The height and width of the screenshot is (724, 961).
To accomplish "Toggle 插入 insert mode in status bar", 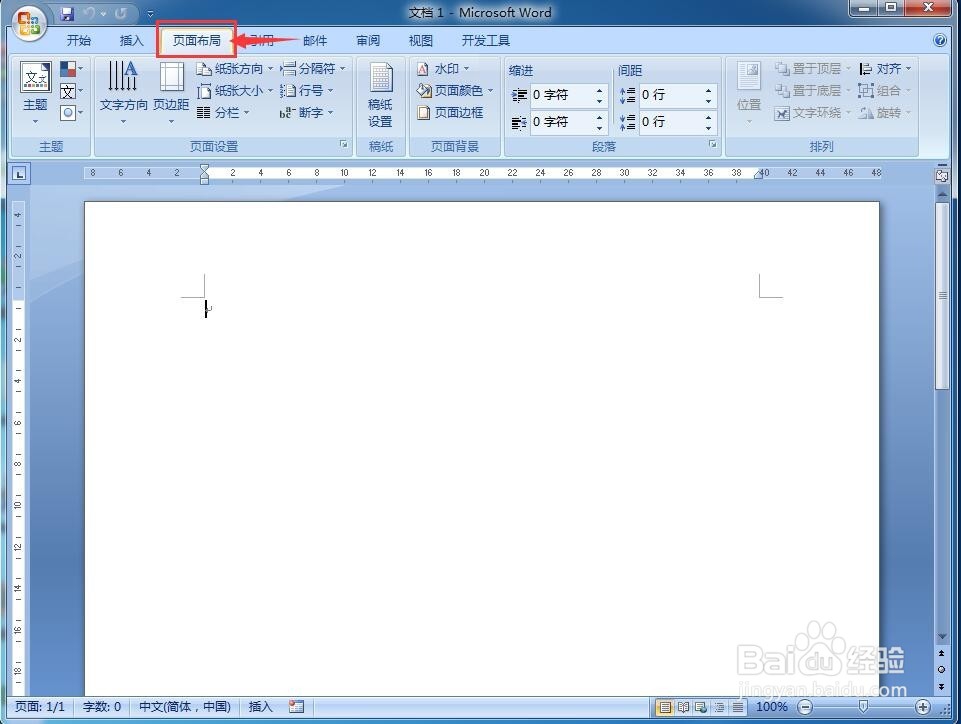I will (260, 707).
